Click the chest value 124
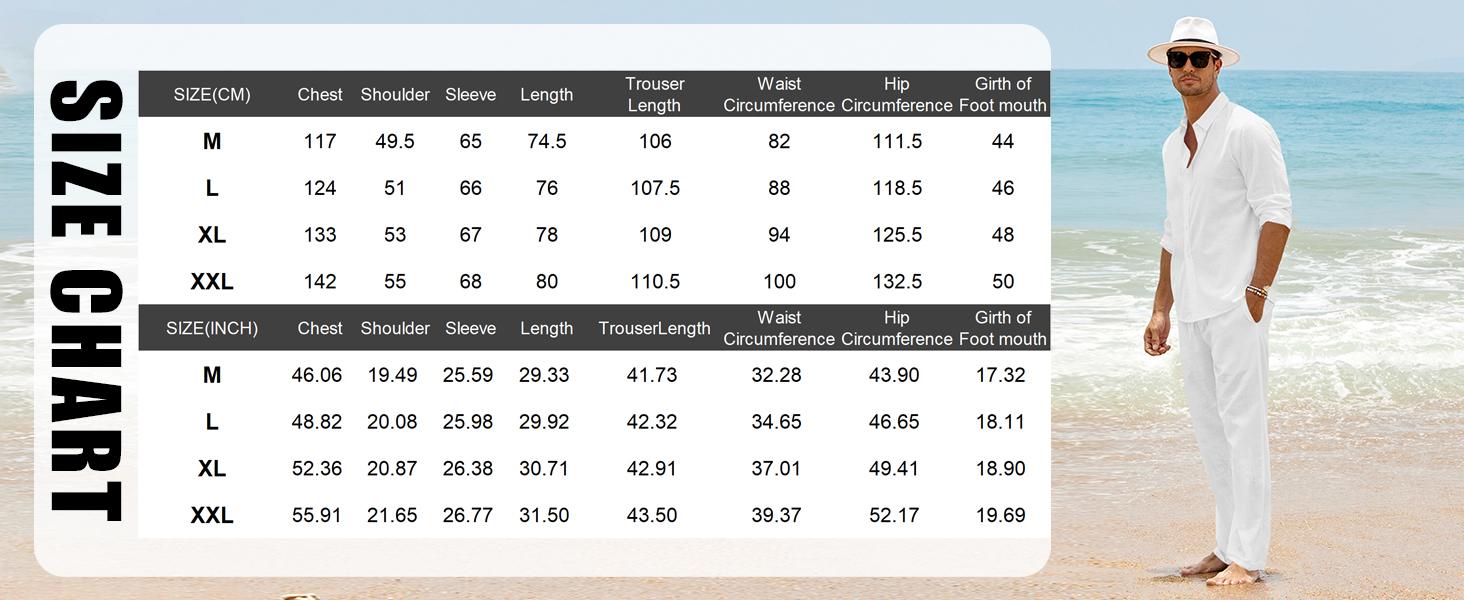Viewport: 1464px width, 600px height. coord(320,188)
